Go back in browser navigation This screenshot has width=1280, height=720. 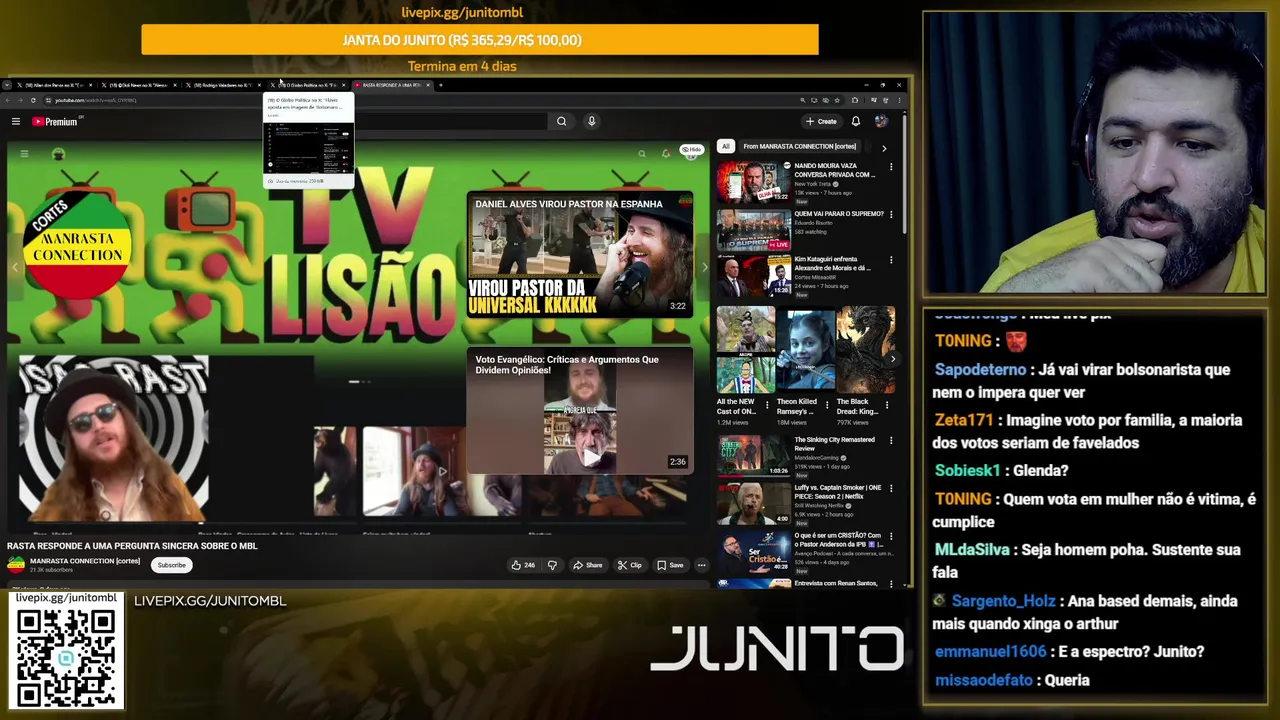coord(8,100)
